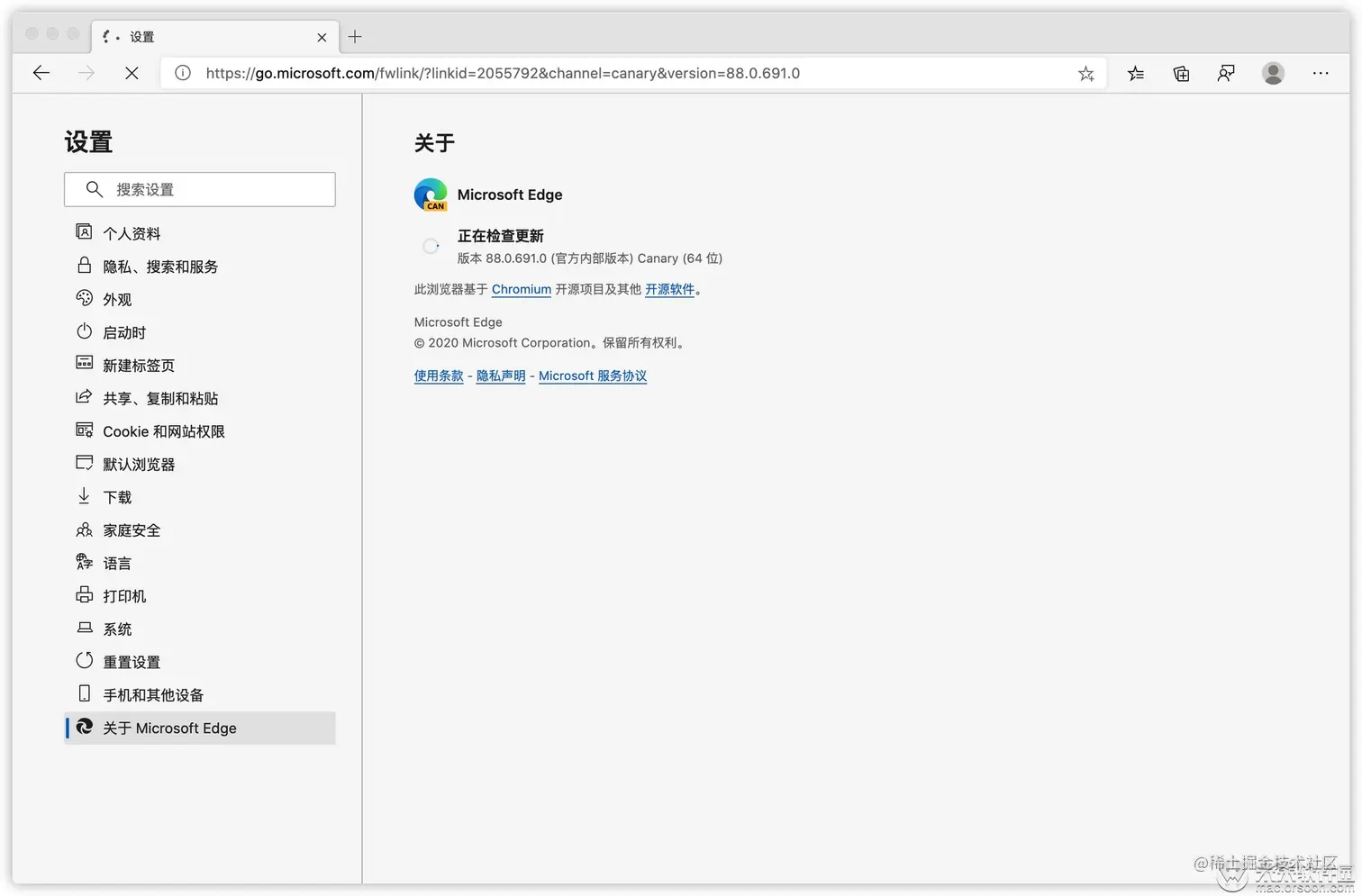Close the 设置 tab
The width and height of the screenshot is (1362, 896).
[x=322, y=37]
